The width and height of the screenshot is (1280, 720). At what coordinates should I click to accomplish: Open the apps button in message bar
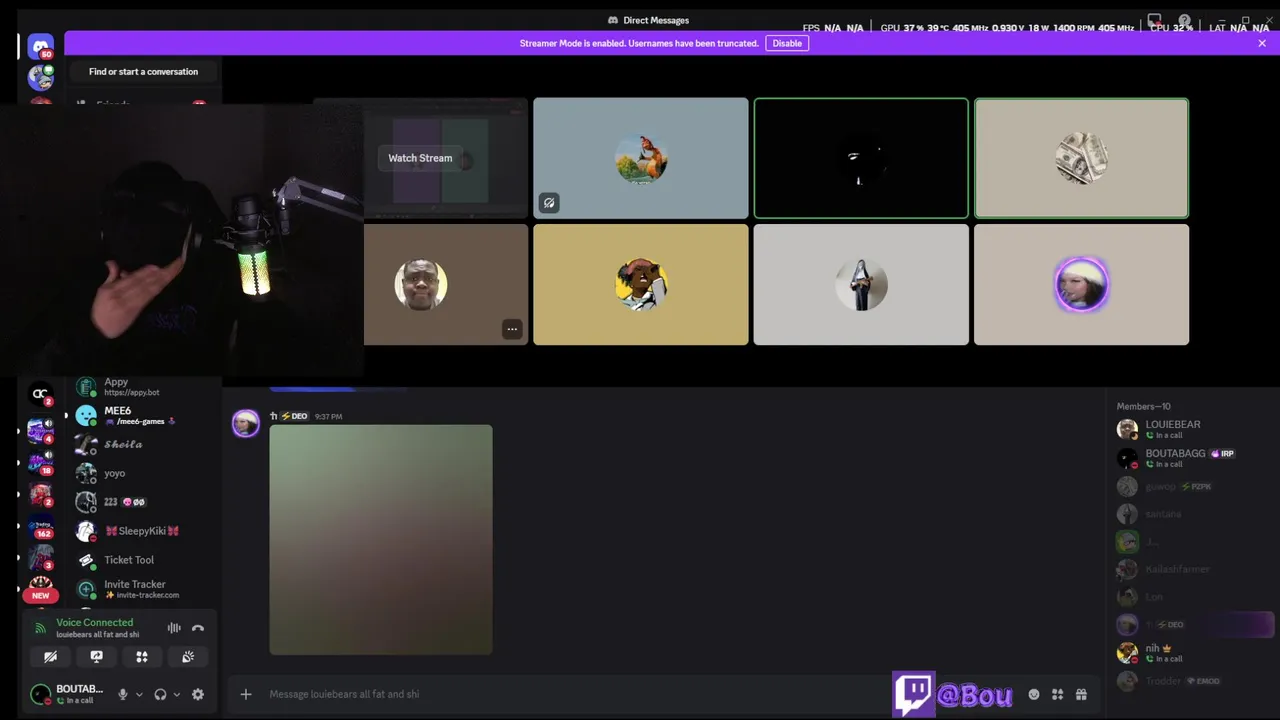click(1057, 694)
